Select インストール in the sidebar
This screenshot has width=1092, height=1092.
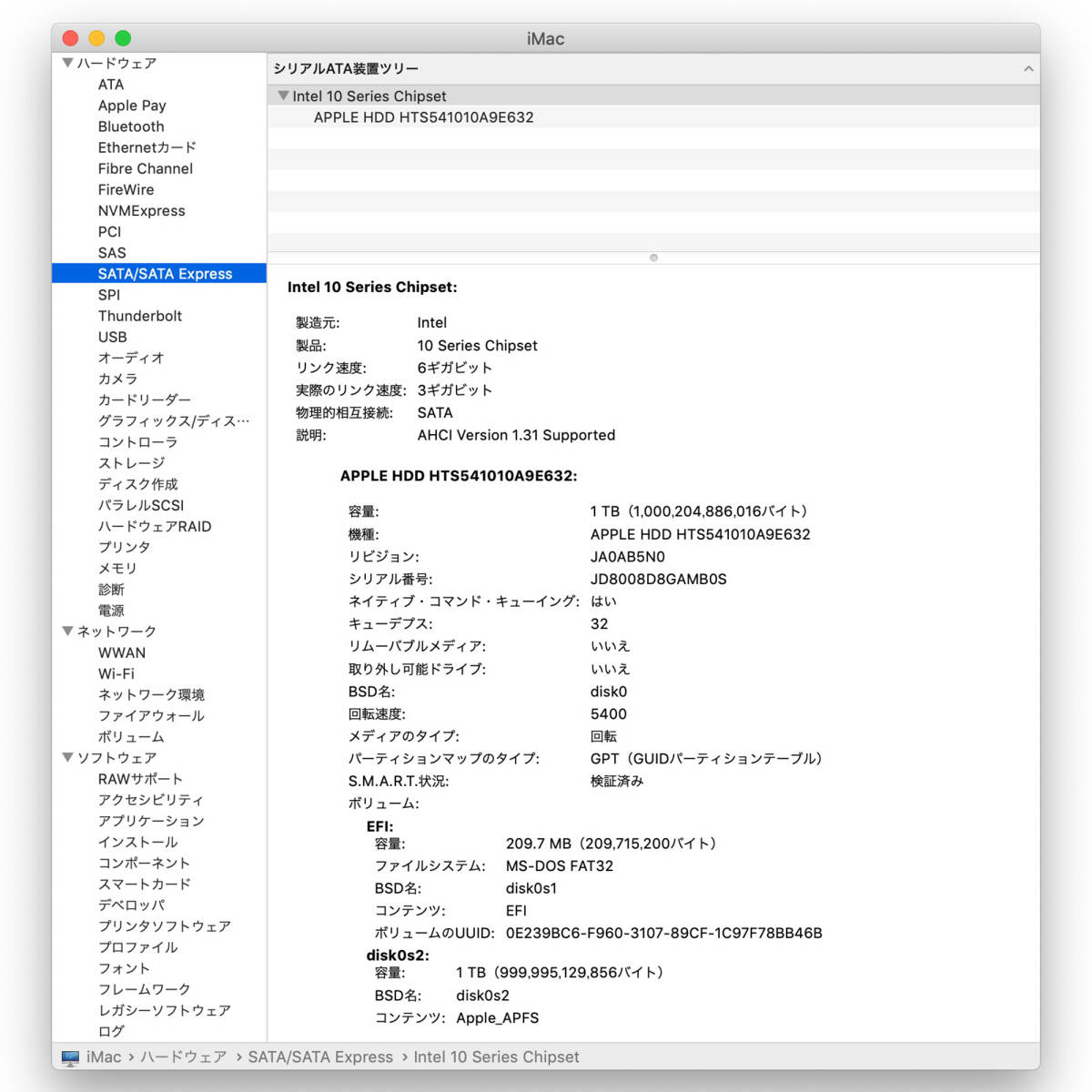pyautogui.click(x=138, y=842)
